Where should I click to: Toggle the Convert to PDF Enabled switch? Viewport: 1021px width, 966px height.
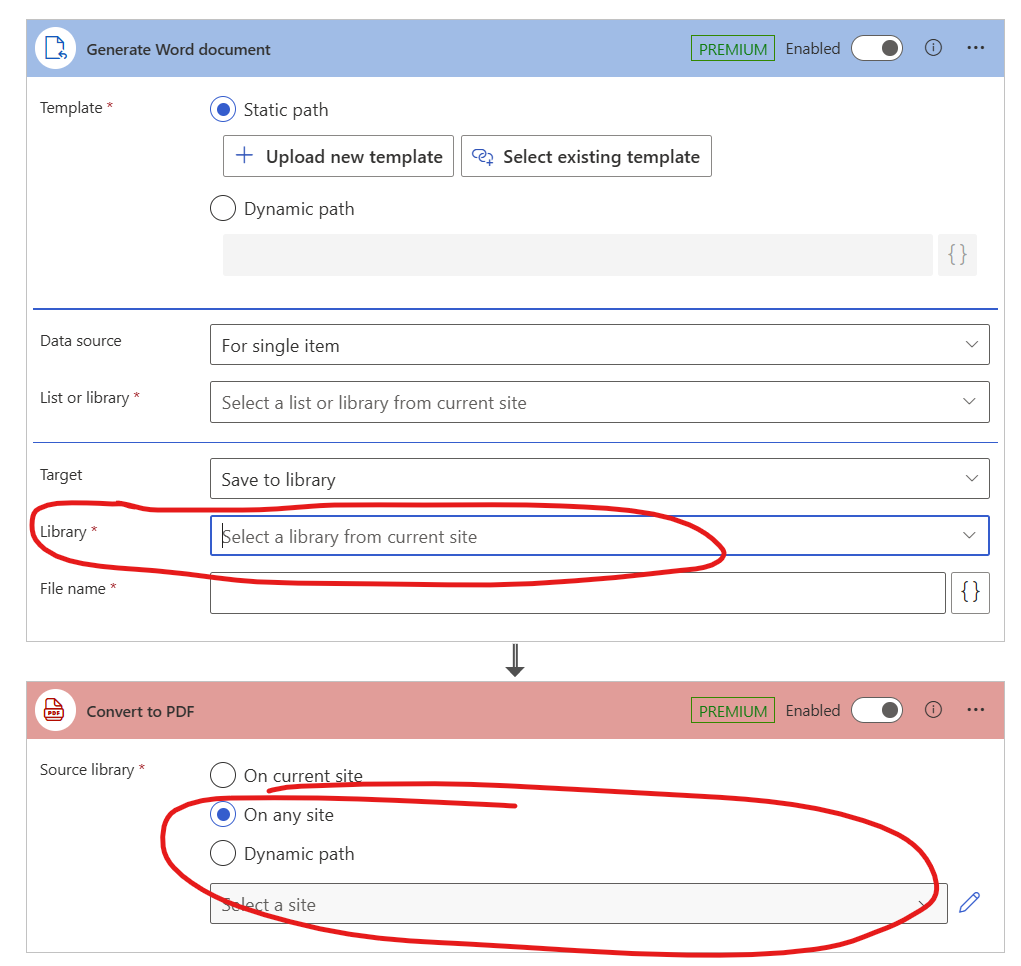(876, 710)
